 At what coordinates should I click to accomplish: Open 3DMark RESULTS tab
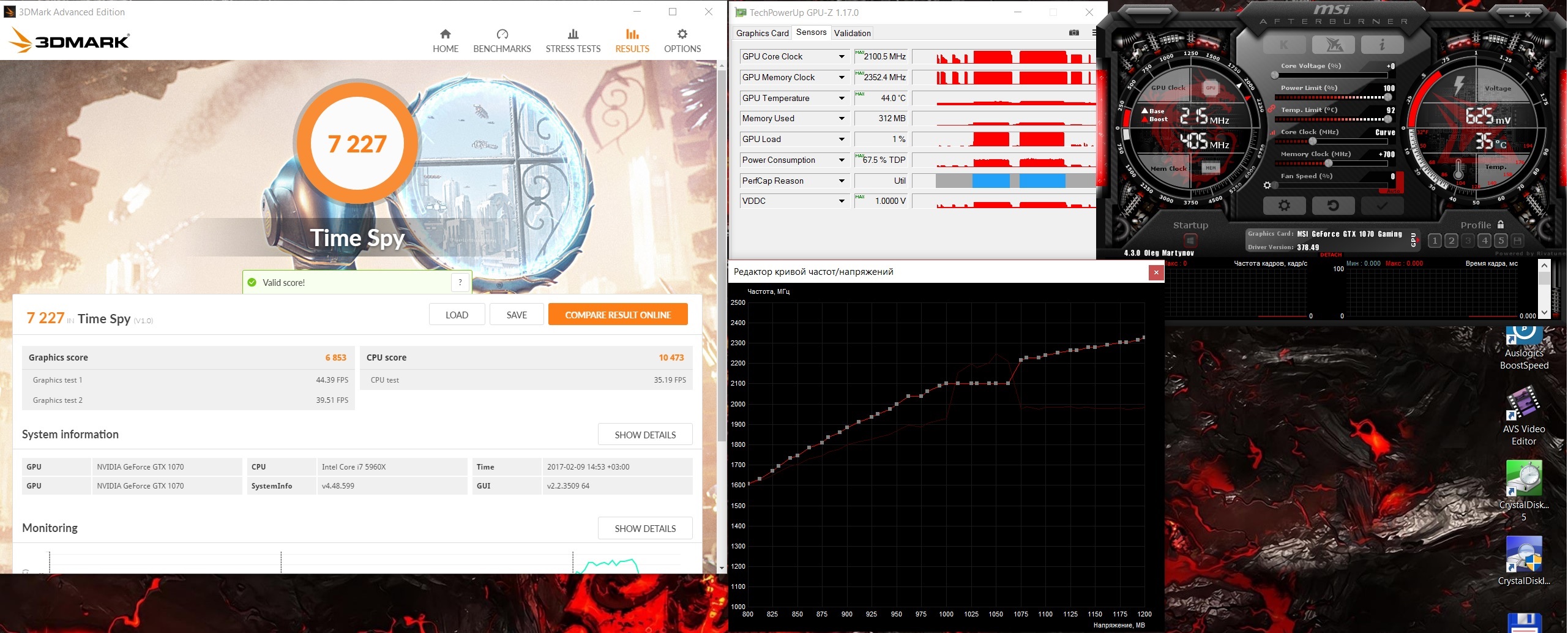click(x=632, y=41)
